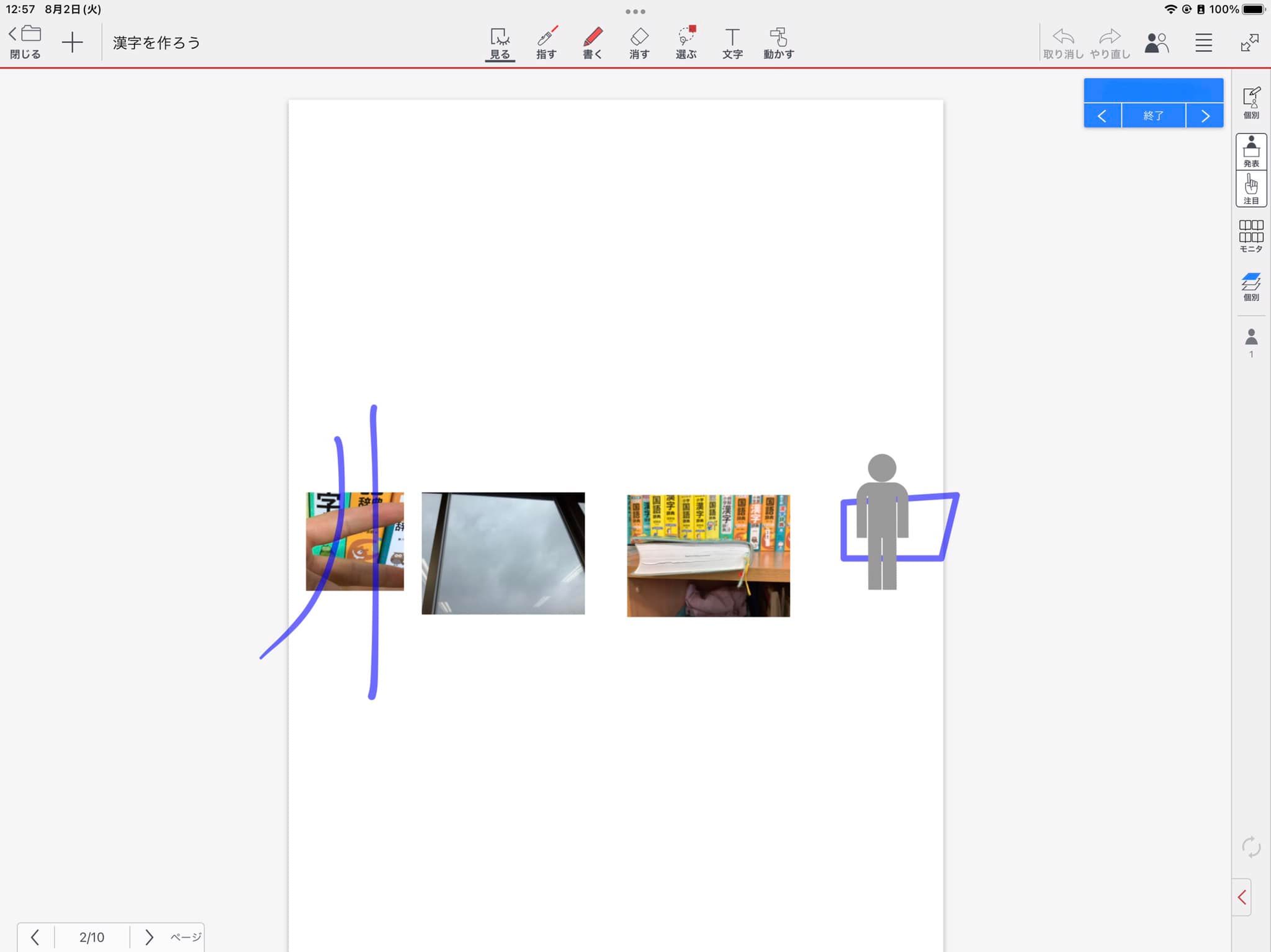Select the 消す eraser tool
This screenshot has height=952, width=1271.
(x=639, y=43)
